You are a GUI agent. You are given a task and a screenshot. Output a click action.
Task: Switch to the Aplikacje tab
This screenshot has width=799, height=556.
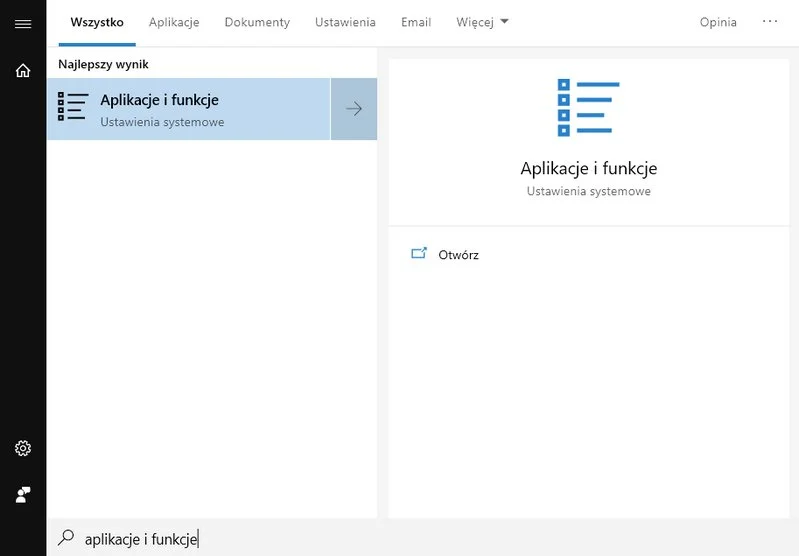174,22
